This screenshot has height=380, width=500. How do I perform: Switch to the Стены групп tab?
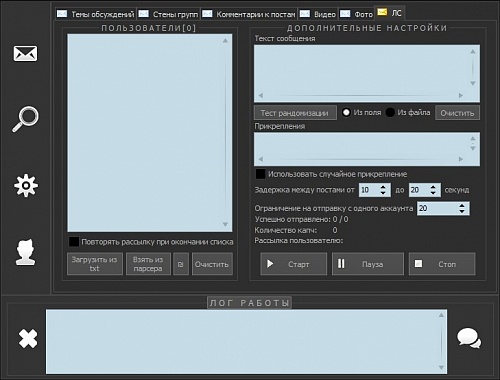tap(168, 14)
